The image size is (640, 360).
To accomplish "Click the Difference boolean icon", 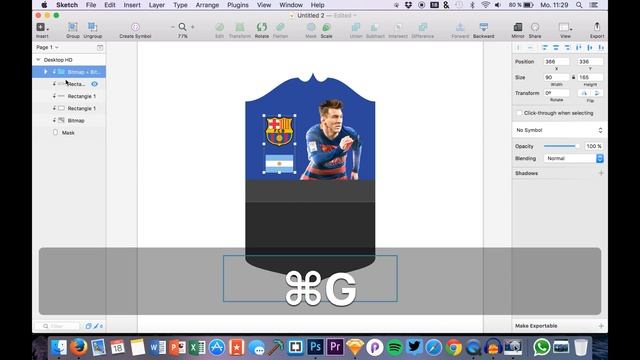I will pyautogui.click(x=422, y=27).
